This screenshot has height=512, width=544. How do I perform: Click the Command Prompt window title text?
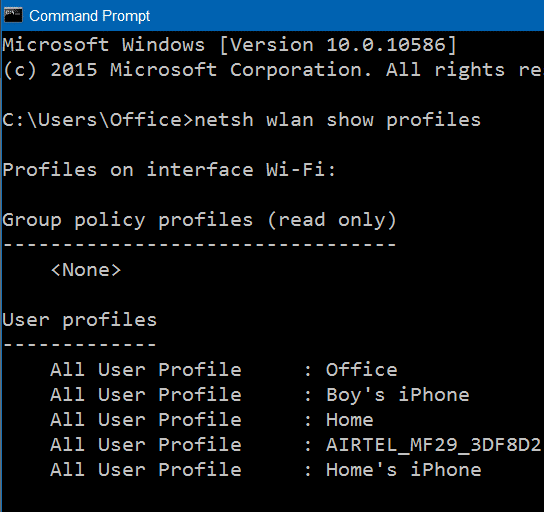click(90, 16)
